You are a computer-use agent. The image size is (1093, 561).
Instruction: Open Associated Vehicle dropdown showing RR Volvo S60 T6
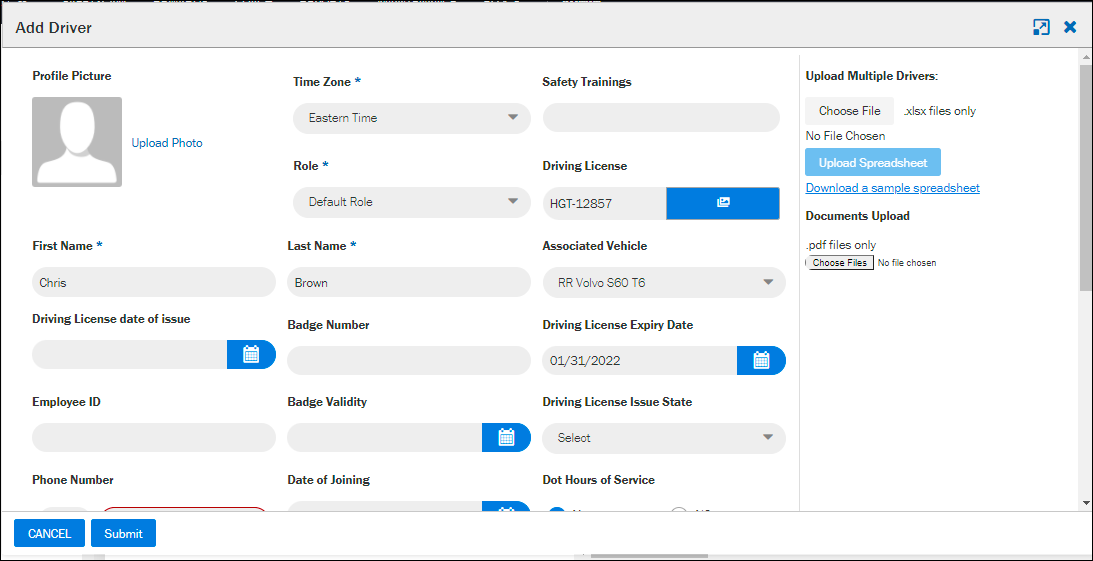(664, 283)
